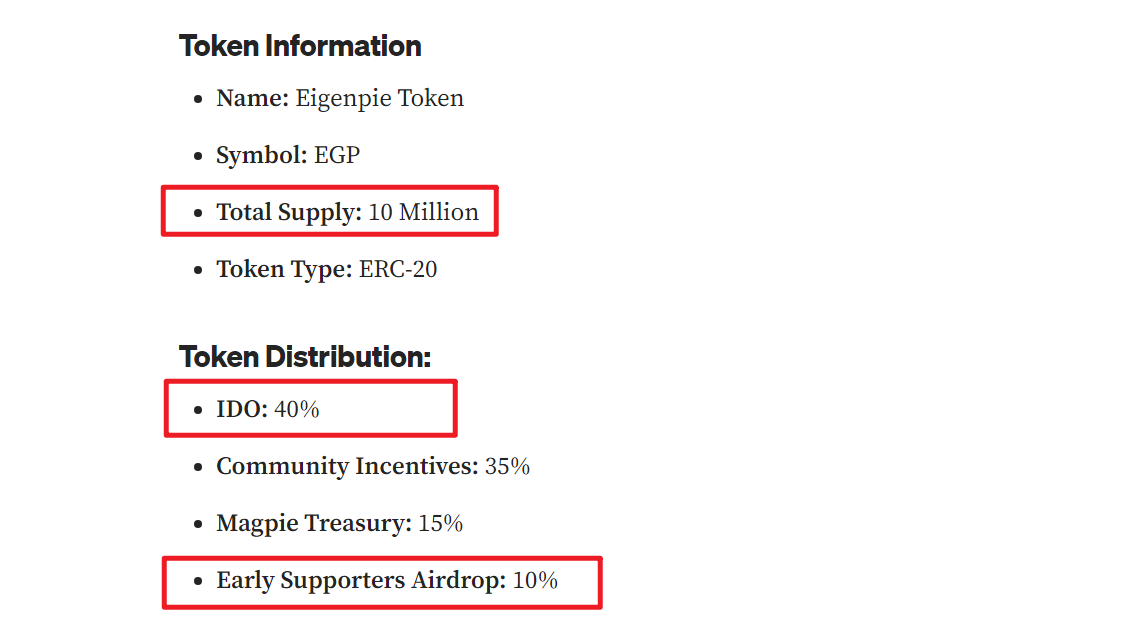Click the 35% incentives value
This screenshot has width=1133, height=619.
[x=507, y=467]
